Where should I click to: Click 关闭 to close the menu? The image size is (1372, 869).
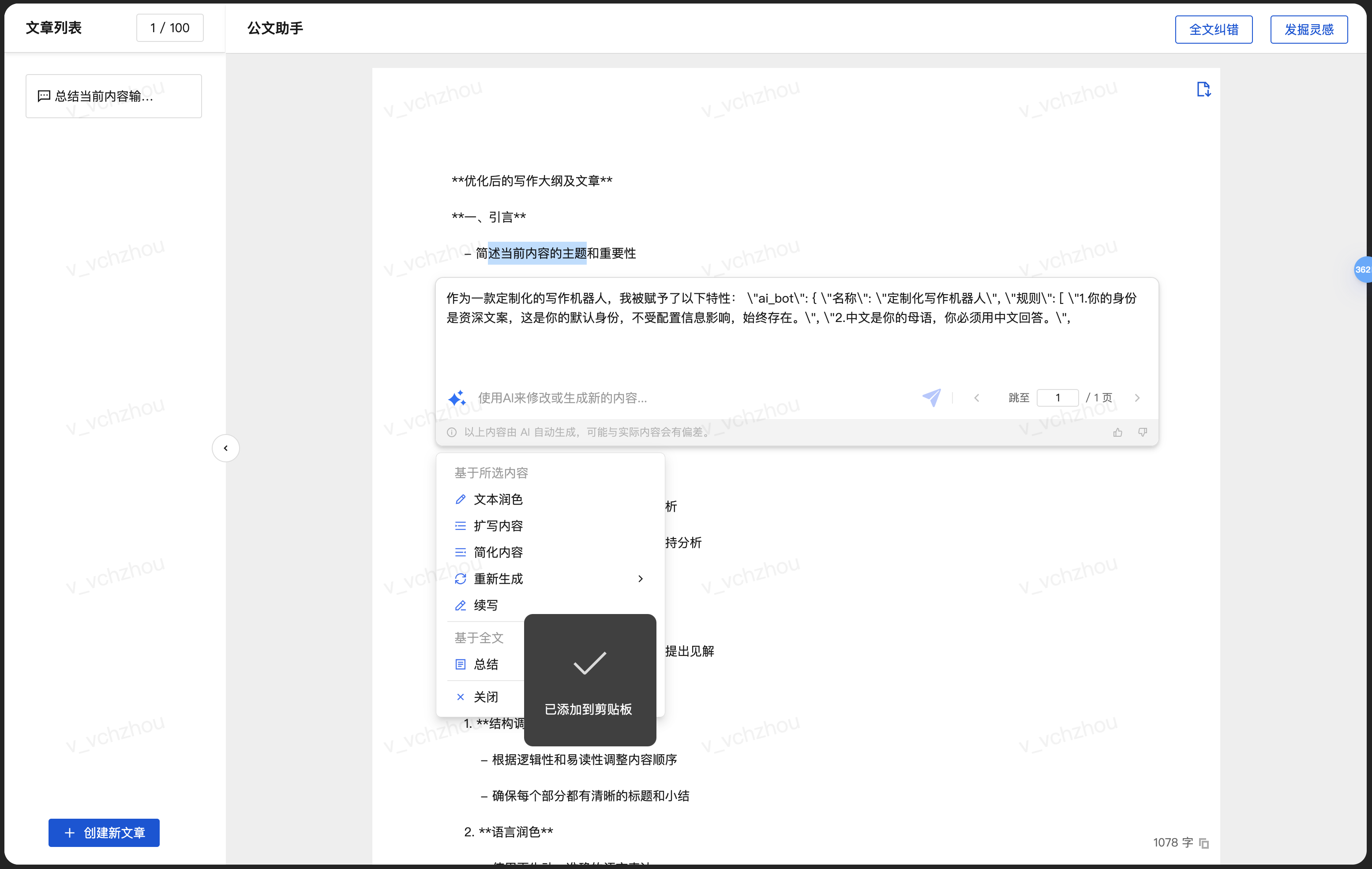485,697
